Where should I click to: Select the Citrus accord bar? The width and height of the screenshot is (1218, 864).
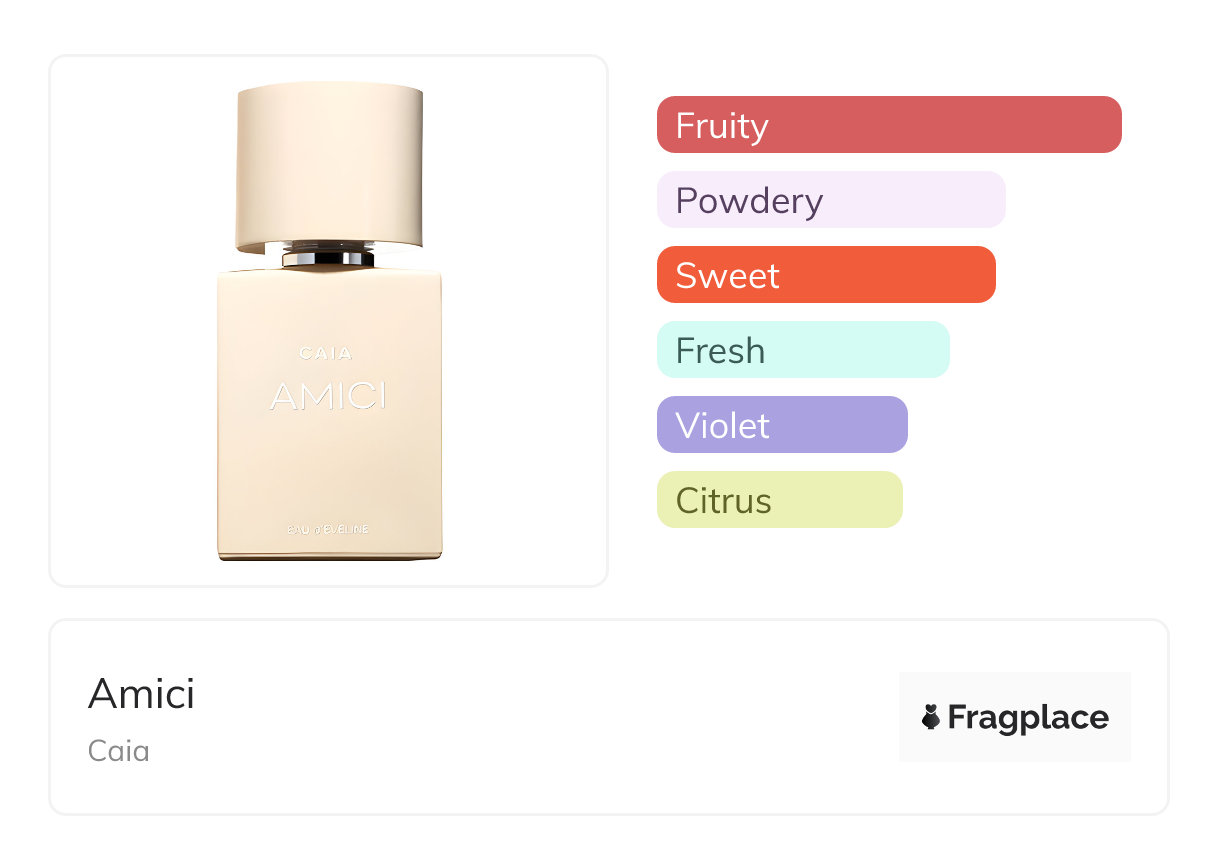(780, 500)
